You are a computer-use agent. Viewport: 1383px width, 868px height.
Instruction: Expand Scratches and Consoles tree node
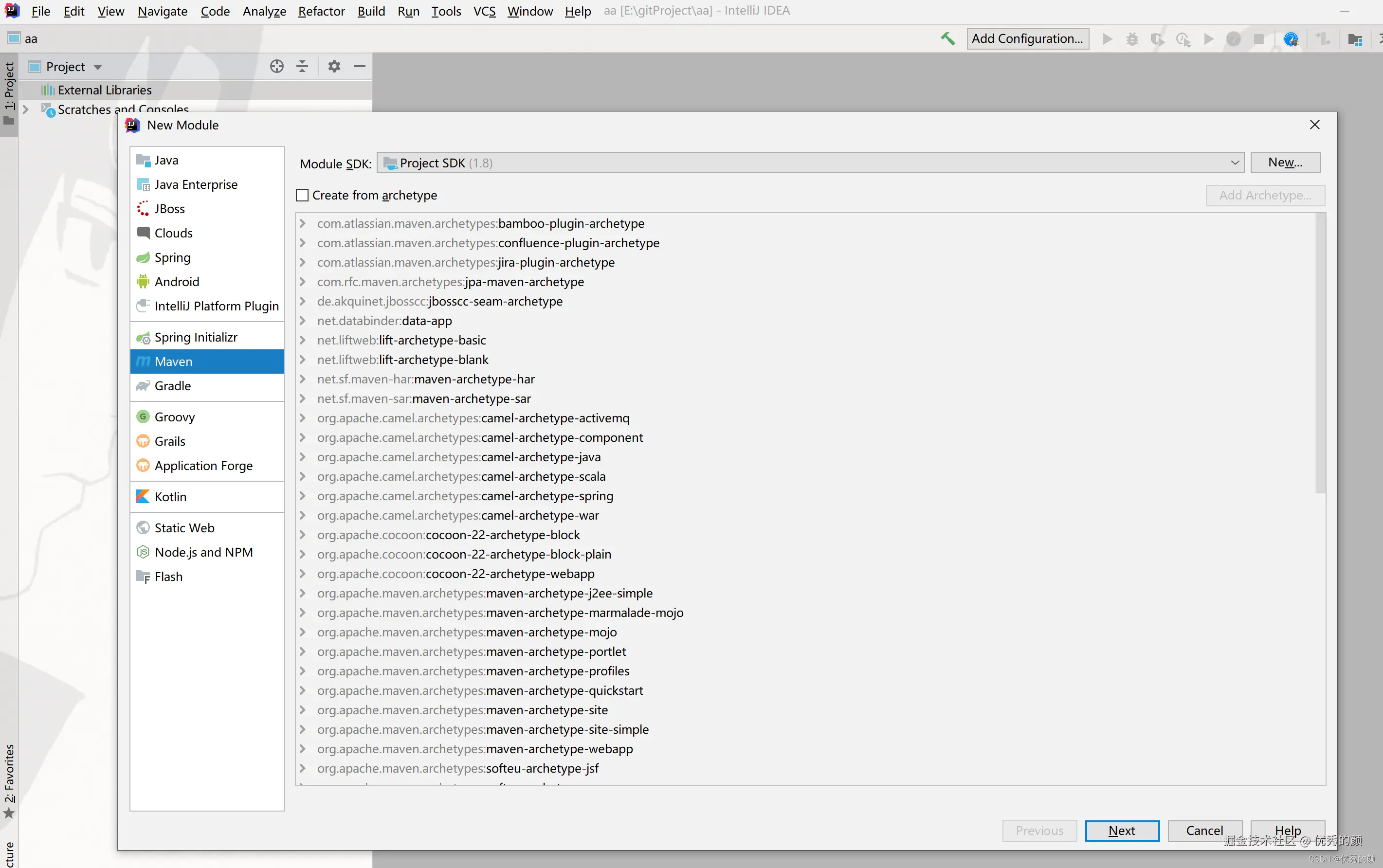tap(25, 109)
